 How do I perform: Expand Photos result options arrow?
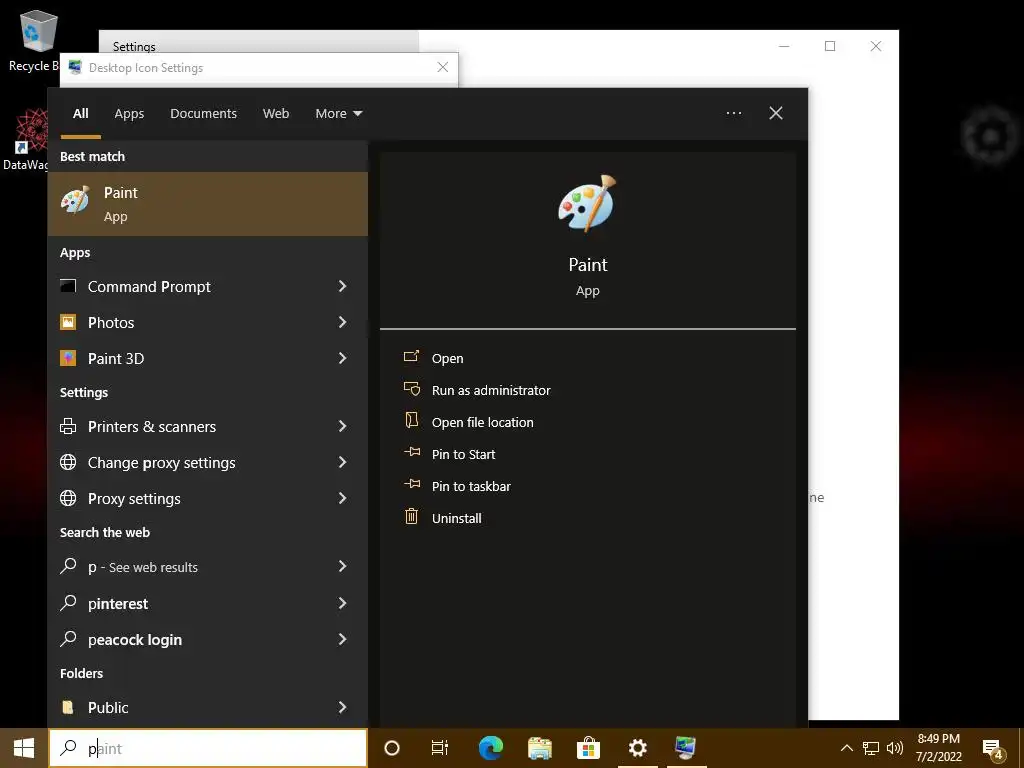click(x=342, y=322)
